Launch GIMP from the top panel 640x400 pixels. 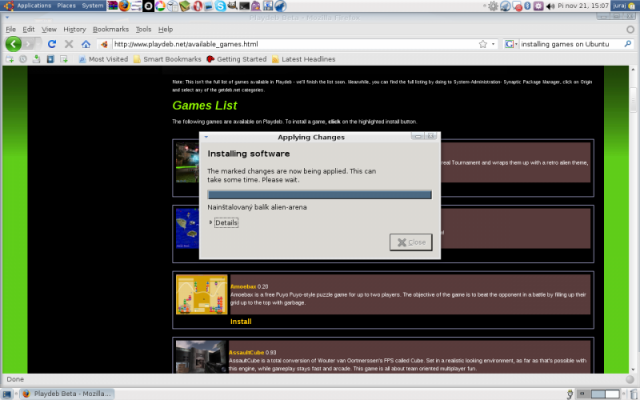coord(232,6)
